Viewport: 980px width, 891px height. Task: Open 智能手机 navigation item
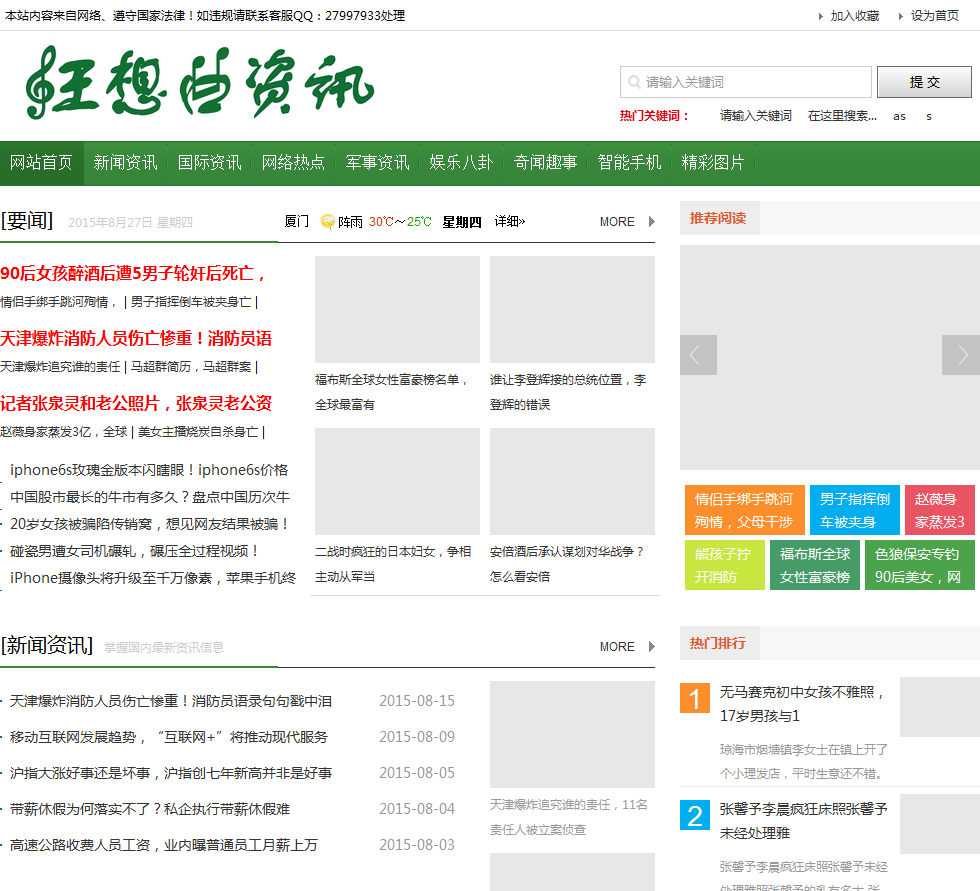pyautogui.click(x=629, y=162)
